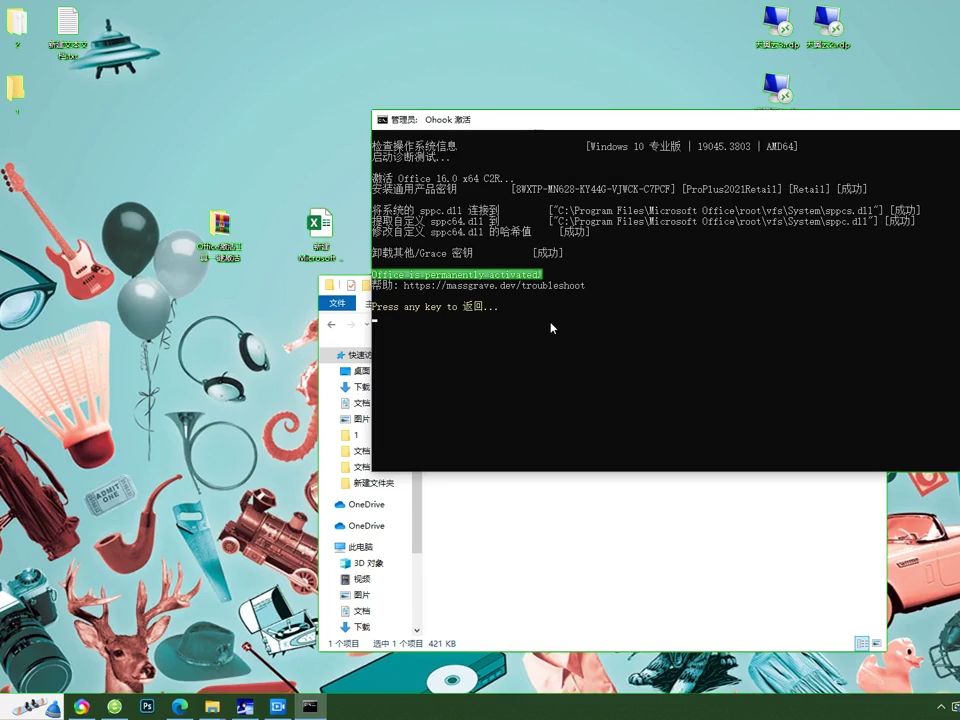Open 下载 under quick access
The height and width of the screenshot is (720, 960).
(x=355, y=387)
